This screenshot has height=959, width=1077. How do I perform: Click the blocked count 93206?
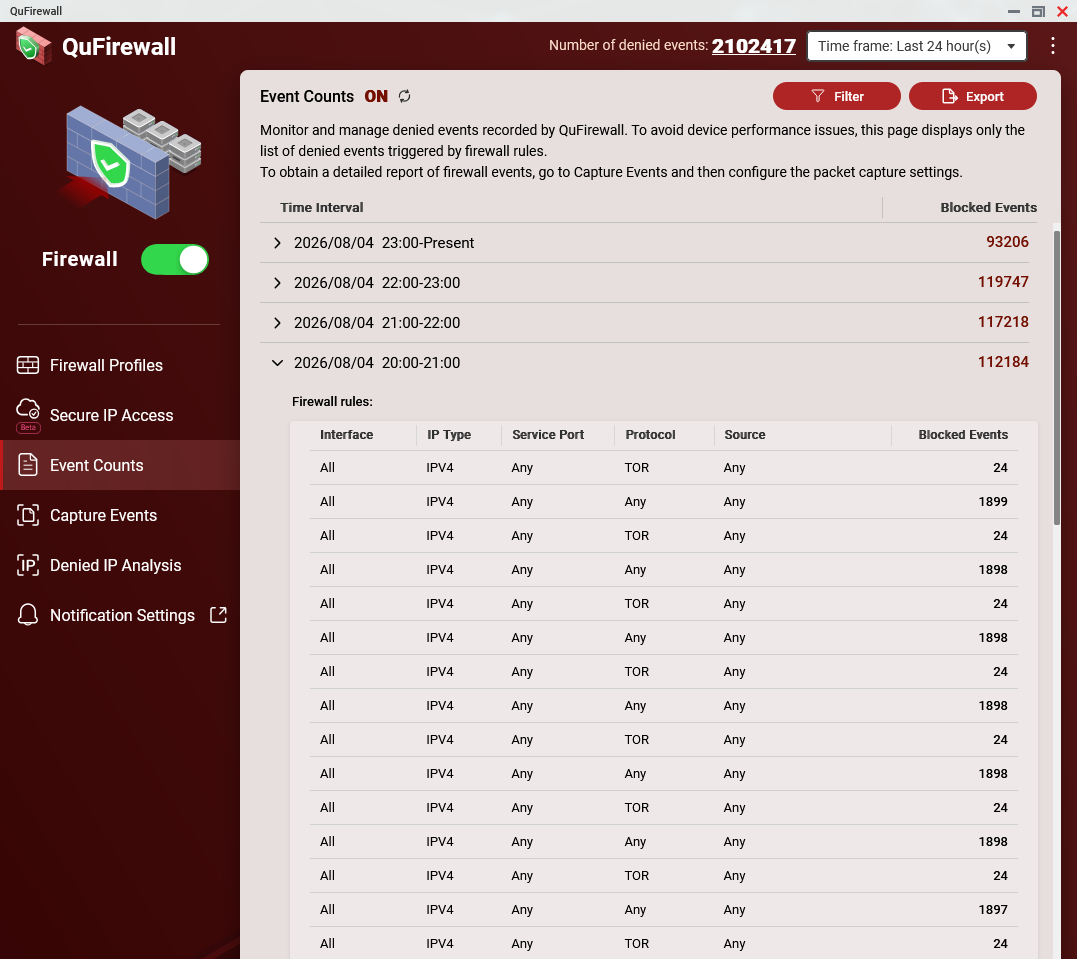(1007, 242)
